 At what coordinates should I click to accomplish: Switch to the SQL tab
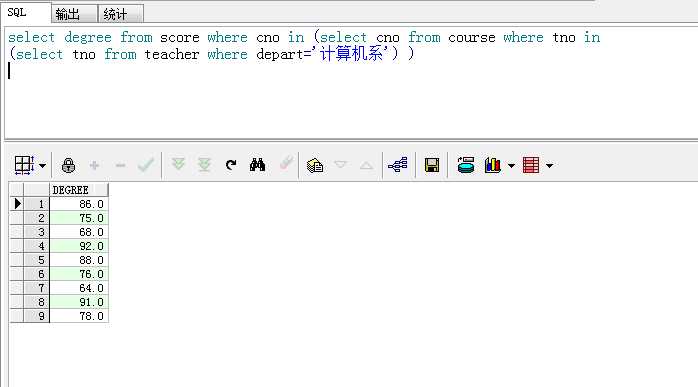click(x=25, y=12)
